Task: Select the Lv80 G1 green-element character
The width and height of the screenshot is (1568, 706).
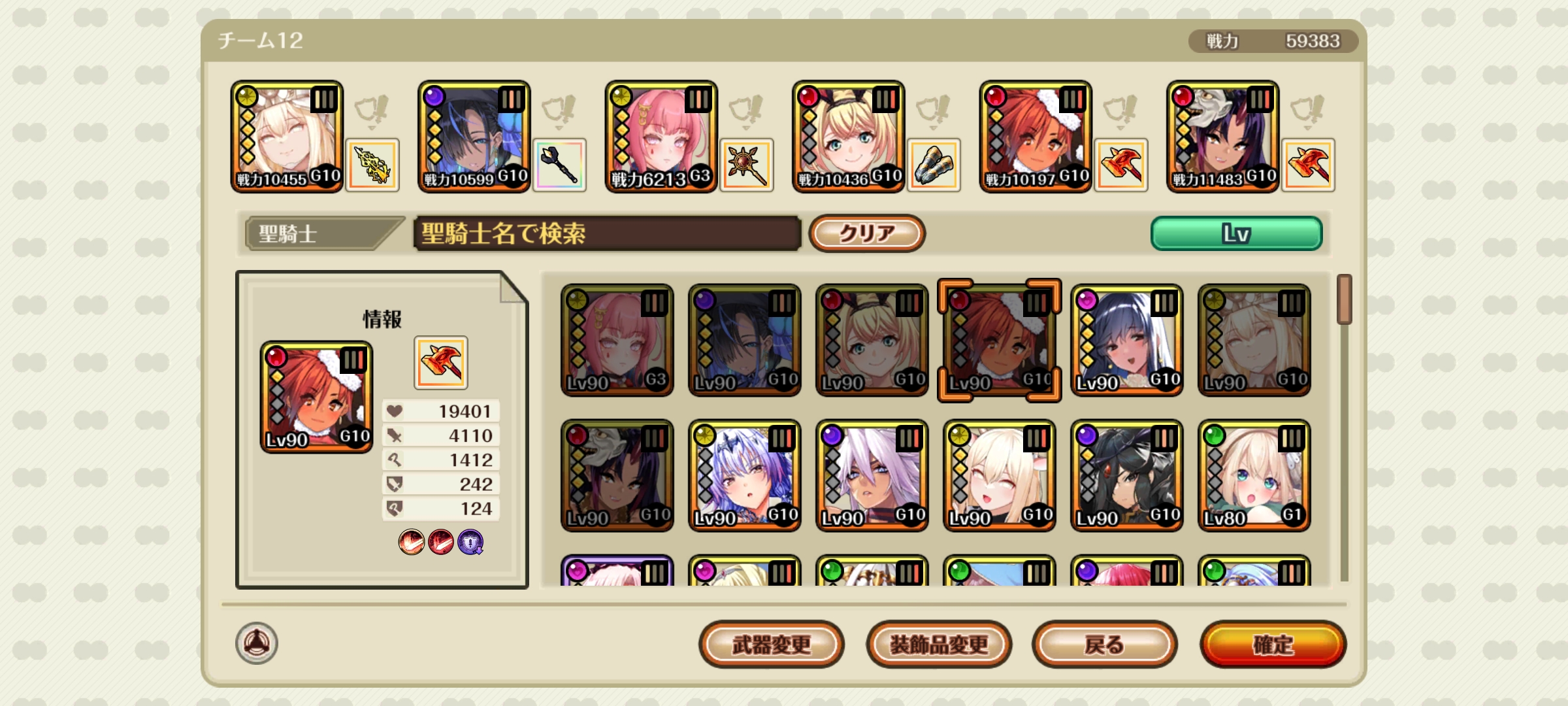Action: tap(1254, 475)
